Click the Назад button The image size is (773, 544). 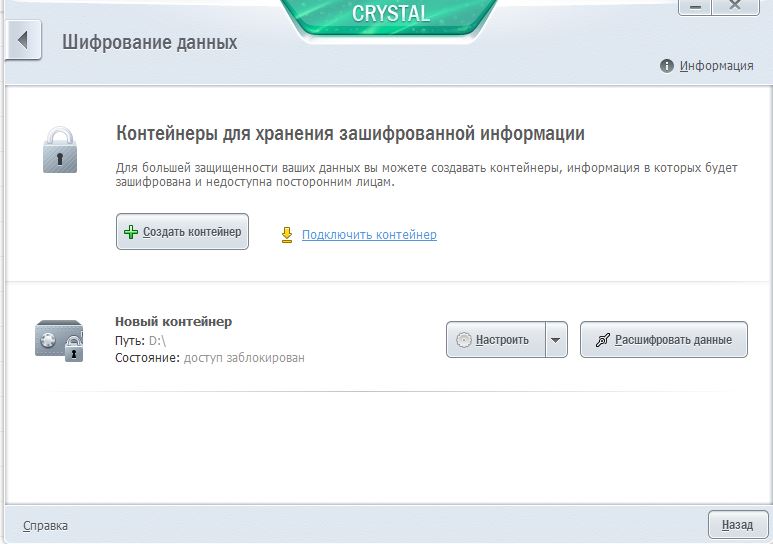(x=738, y=525)
